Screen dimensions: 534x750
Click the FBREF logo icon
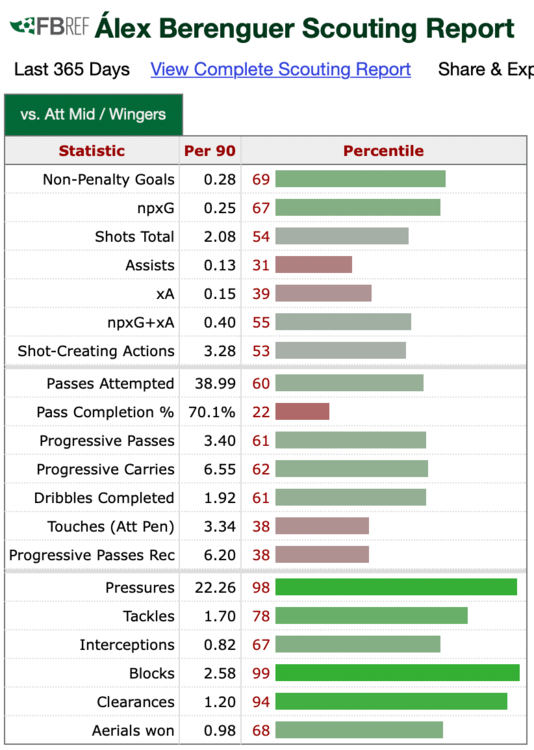49,26
